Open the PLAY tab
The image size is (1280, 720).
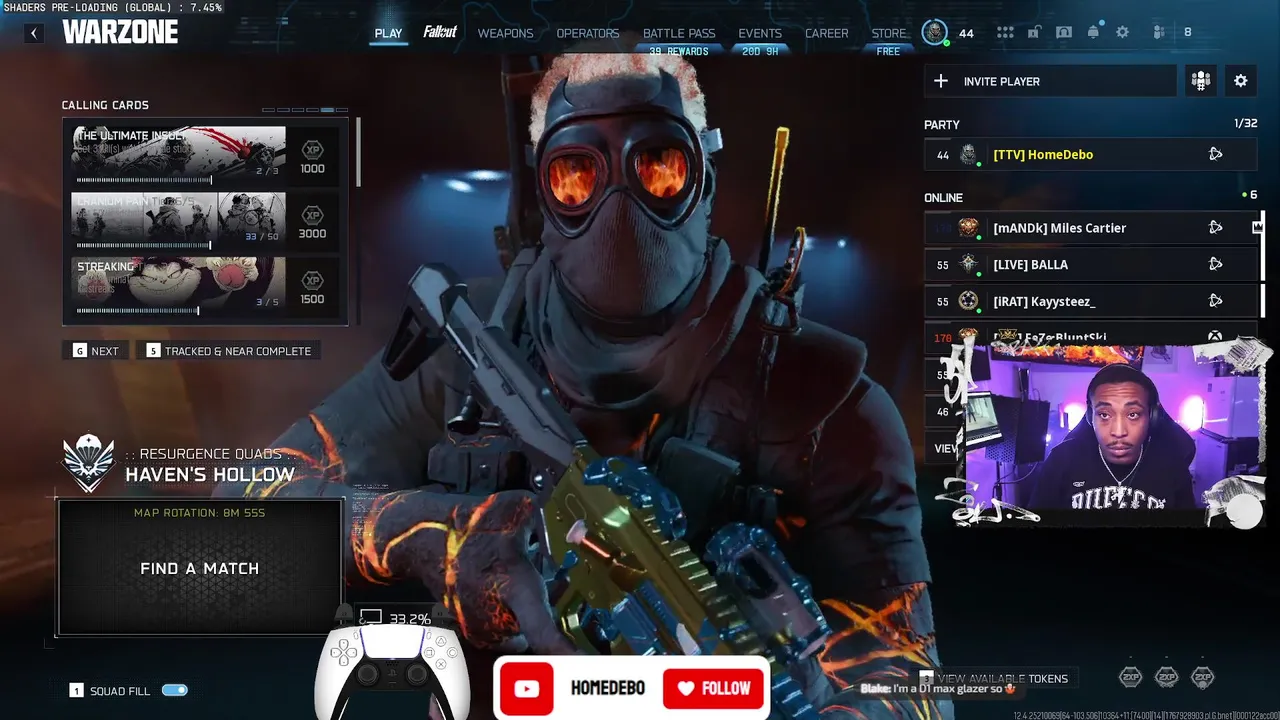388,33
